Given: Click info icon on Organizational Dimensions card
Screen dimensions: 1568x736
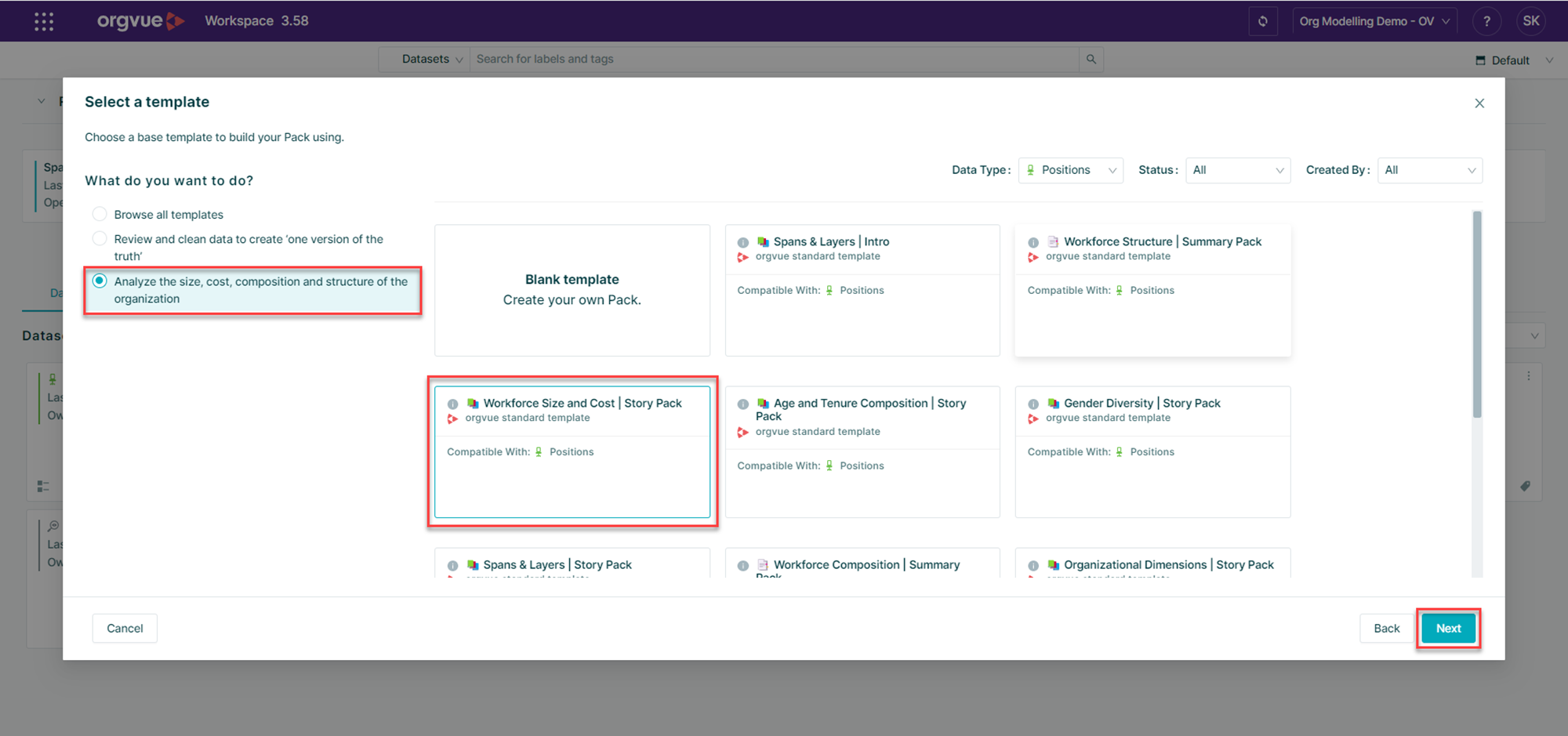Looking at the screenshot, I should [1033, 565].
